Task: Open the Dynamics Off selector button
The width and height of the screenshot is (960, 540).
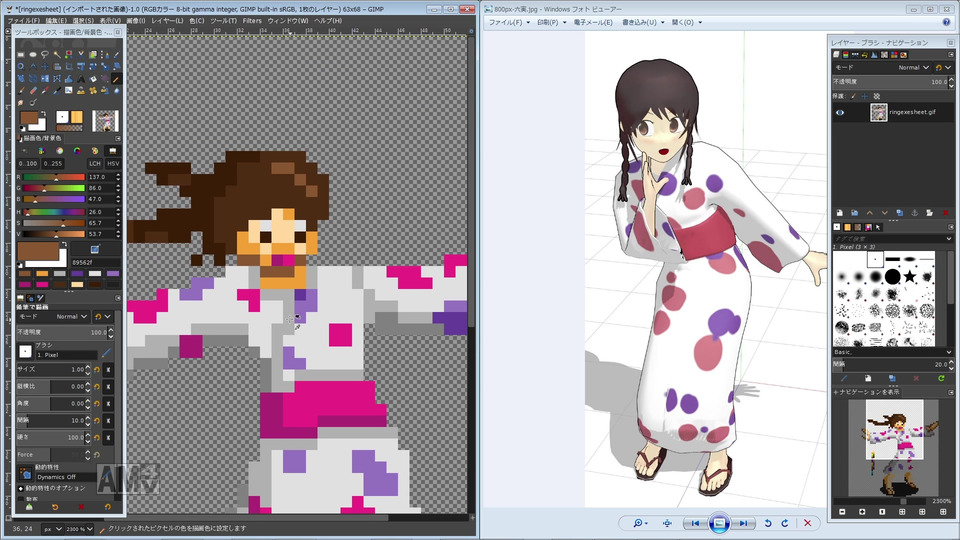Action: [x=25, y=473]
